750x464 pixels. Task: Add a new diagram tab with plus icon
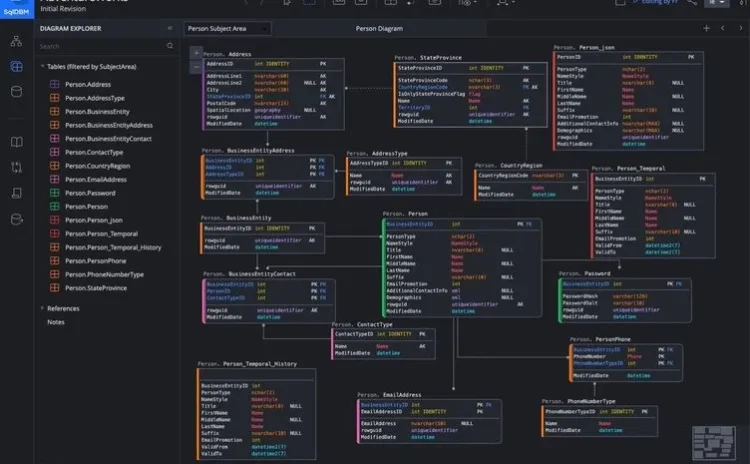707,29
